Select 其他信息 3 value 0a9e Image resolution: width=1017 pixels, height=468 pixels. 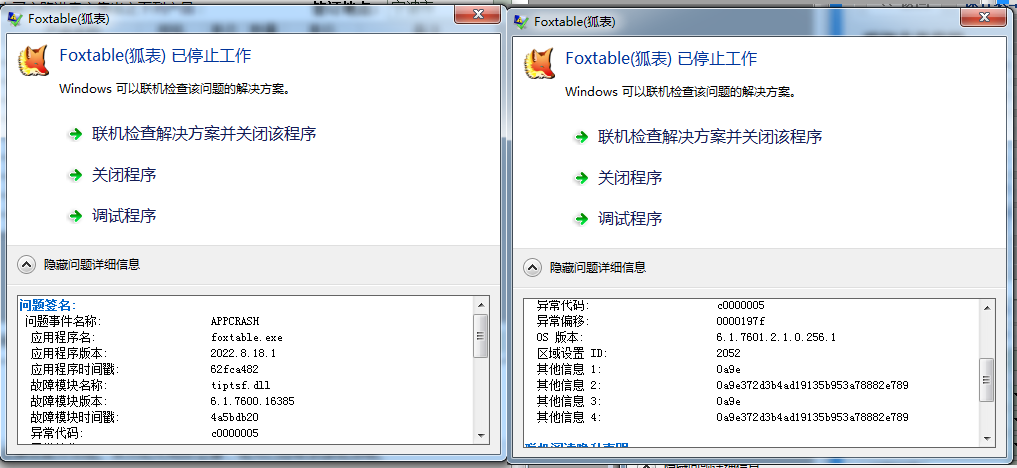click(x=728, y=401)
